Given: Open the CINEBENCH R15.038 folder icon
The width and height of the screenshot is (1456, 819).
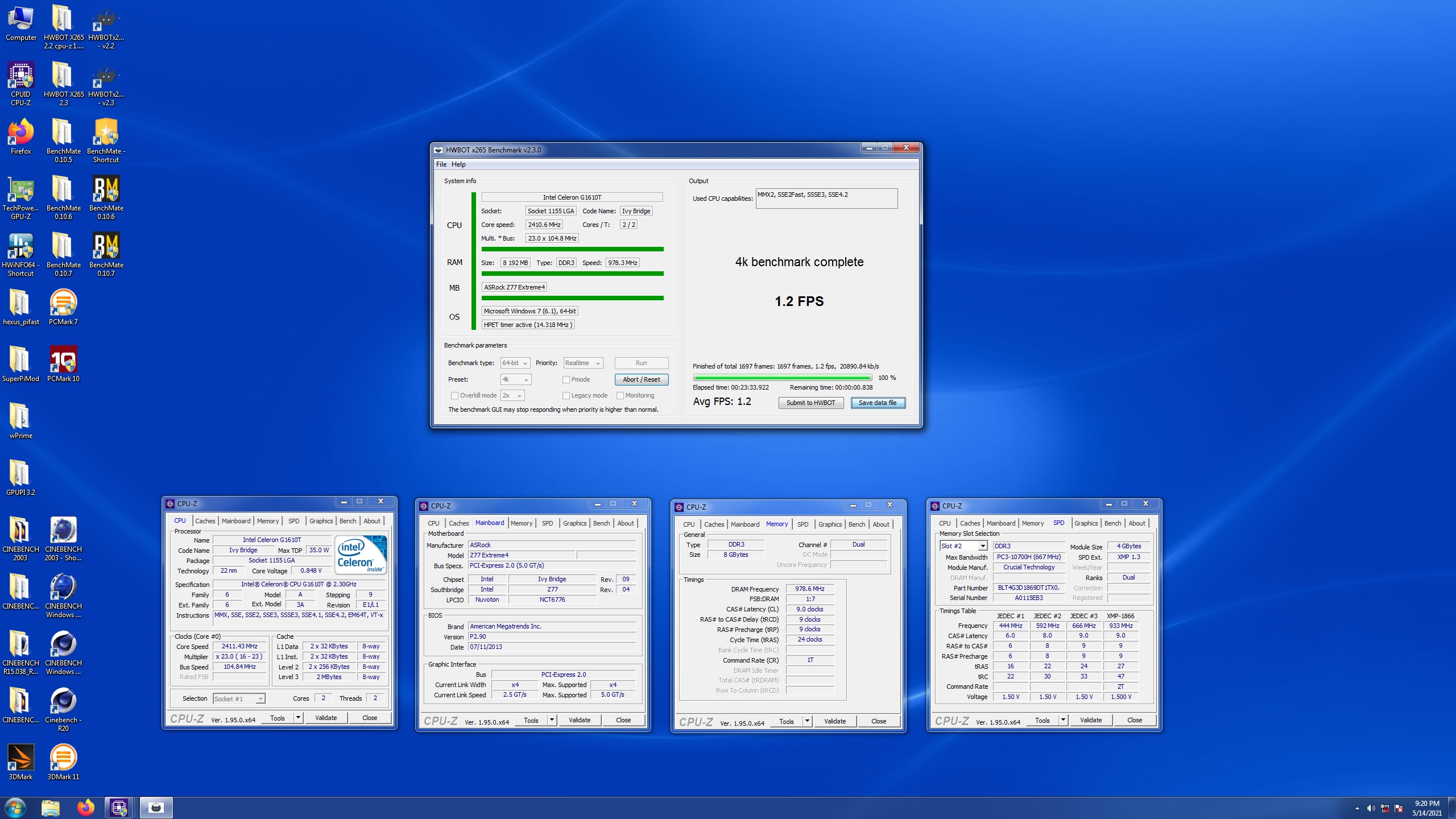Looking at the screenshot, I should coord(21,653).
